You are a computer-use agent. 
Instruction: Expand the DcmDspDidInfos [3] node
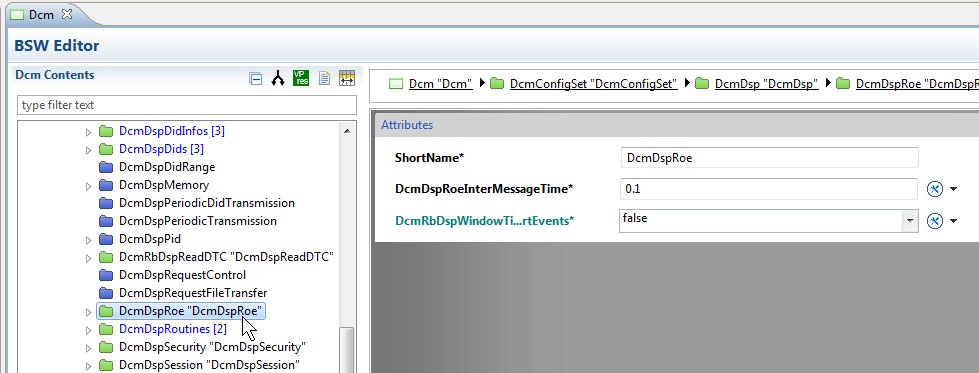(x=88, y=132)
